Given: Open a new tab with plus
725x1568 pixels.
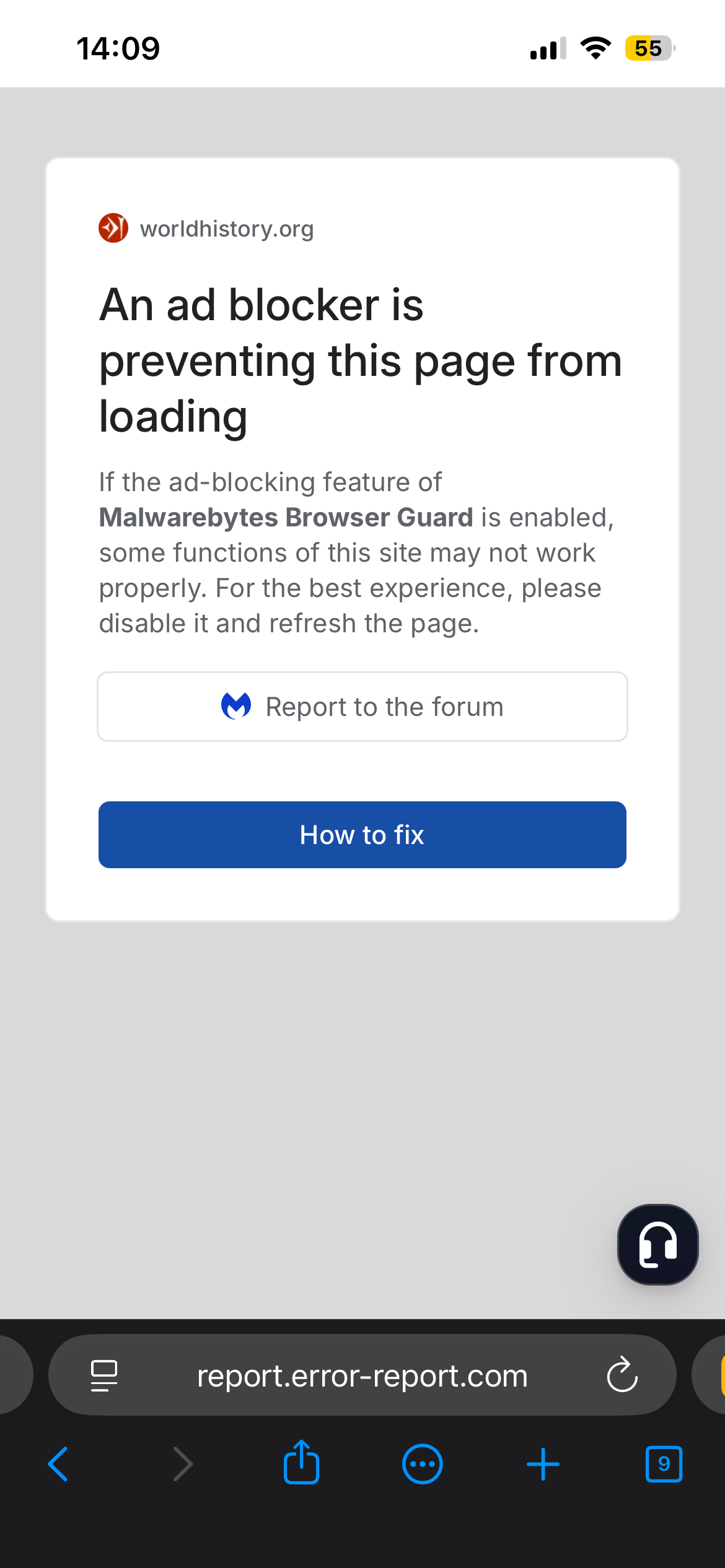Looking at the screenshot, I should tap(543, 1464).
